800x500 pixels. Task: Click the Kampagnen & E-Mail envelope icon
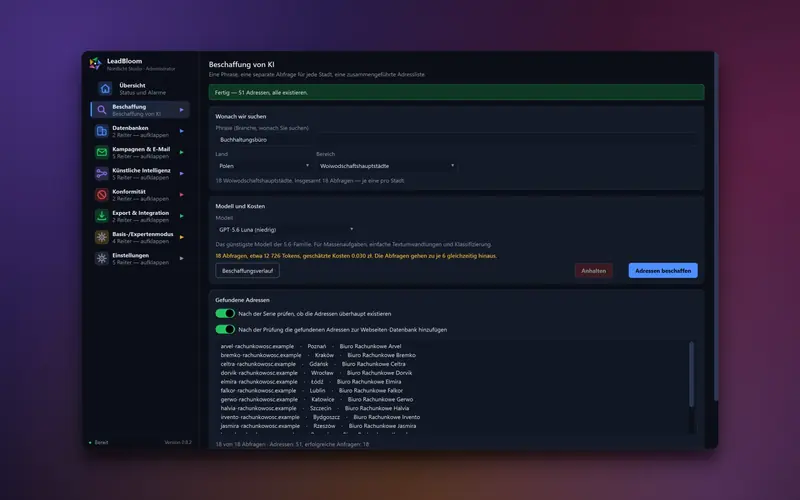(102, 152)
